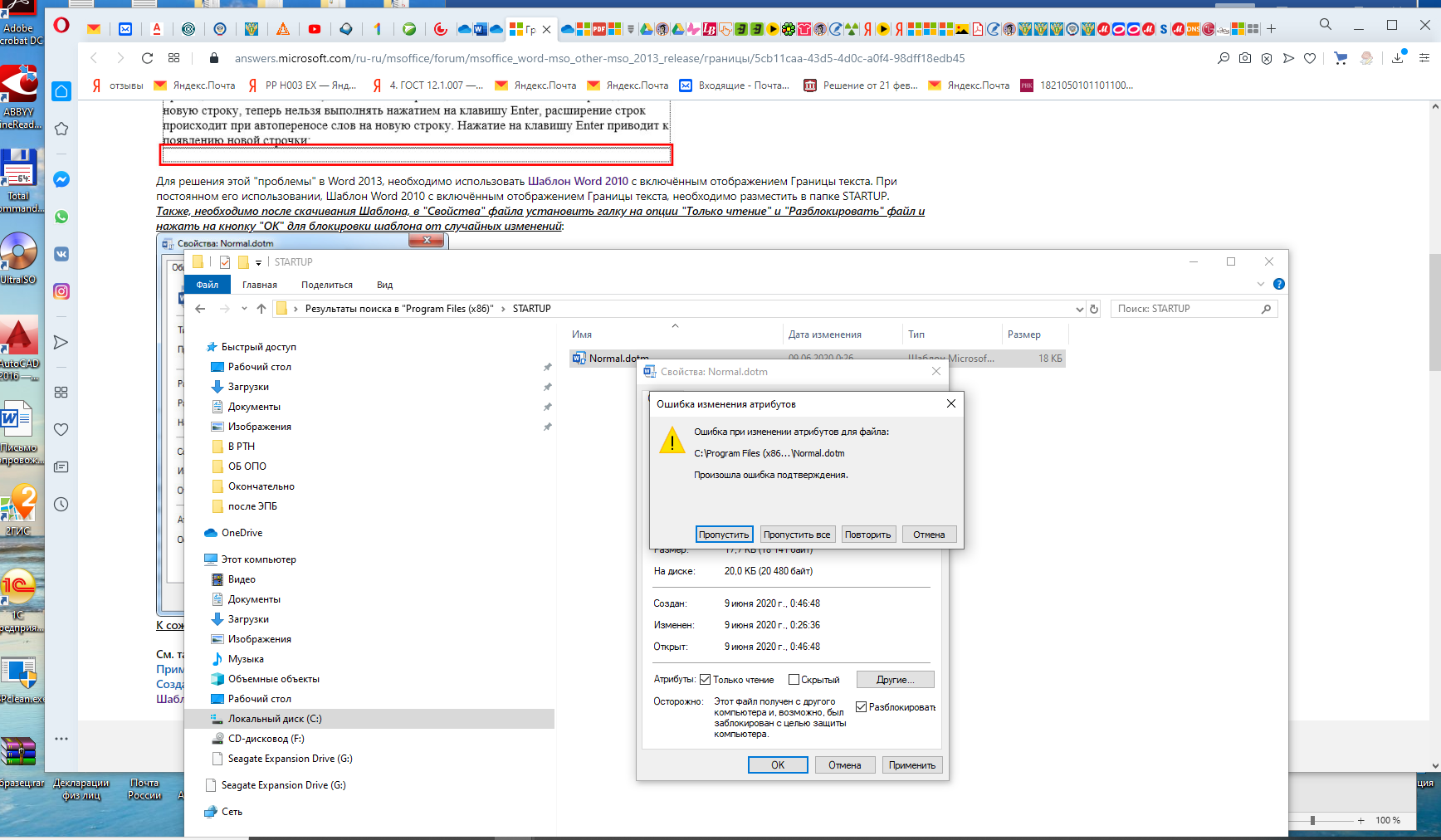Click the Explorer up-one-level arrow

261,309
